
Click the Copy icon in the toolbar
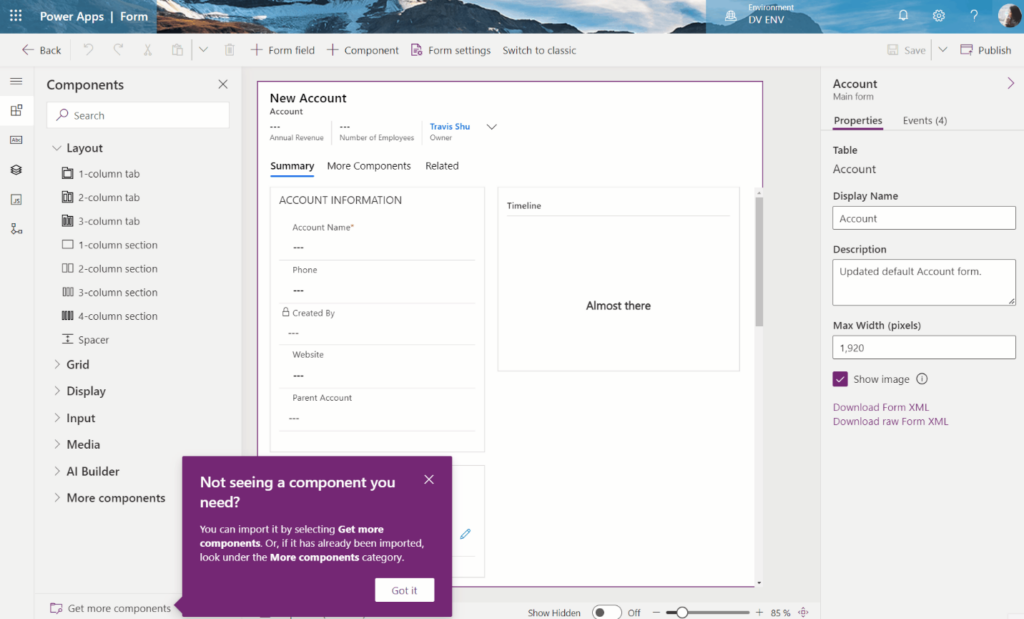(x=177, y=49)
